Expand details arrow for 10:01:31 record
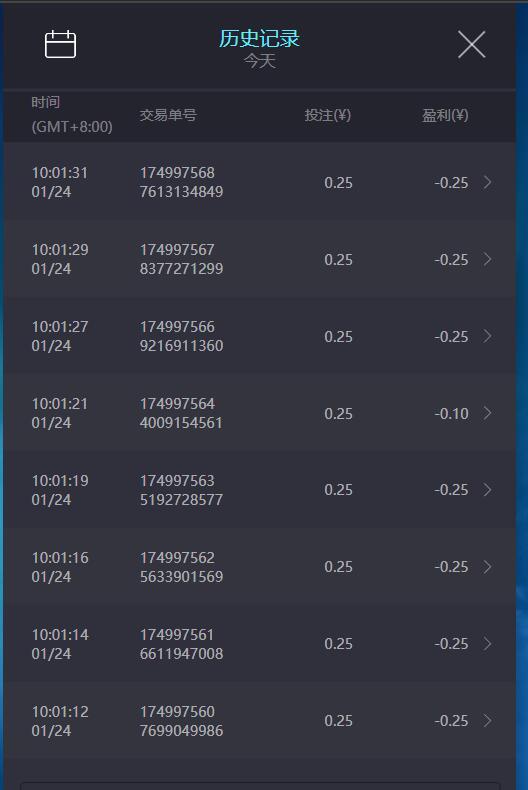 coord(487,182)
